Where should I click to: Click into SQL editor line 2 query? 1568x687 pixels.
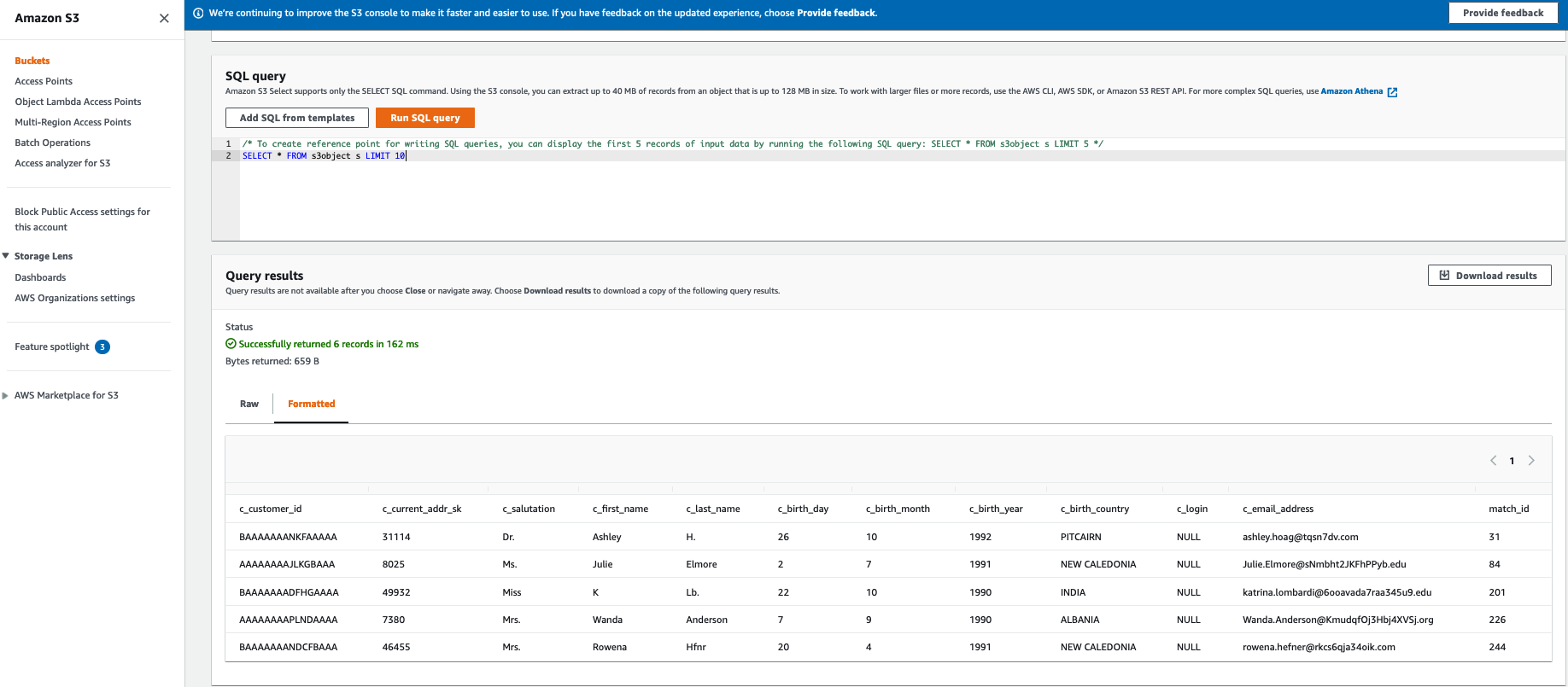pyautogui.click(x=324, y=156)
